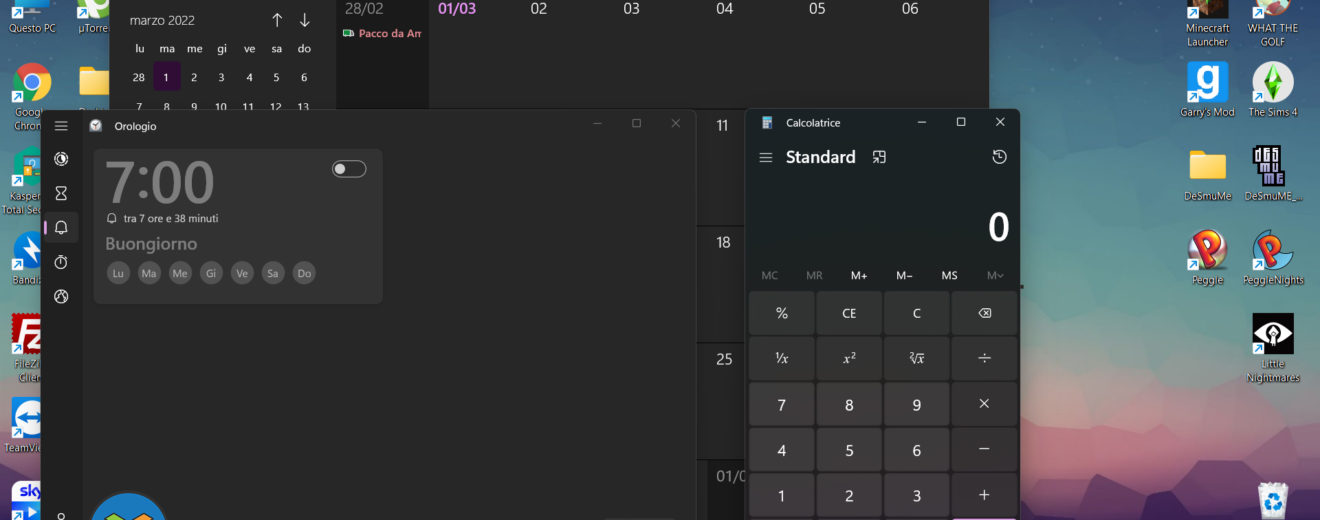Enable the 7:00 alarm switch
Screen dimensions: 1320x520
(349, 169)
